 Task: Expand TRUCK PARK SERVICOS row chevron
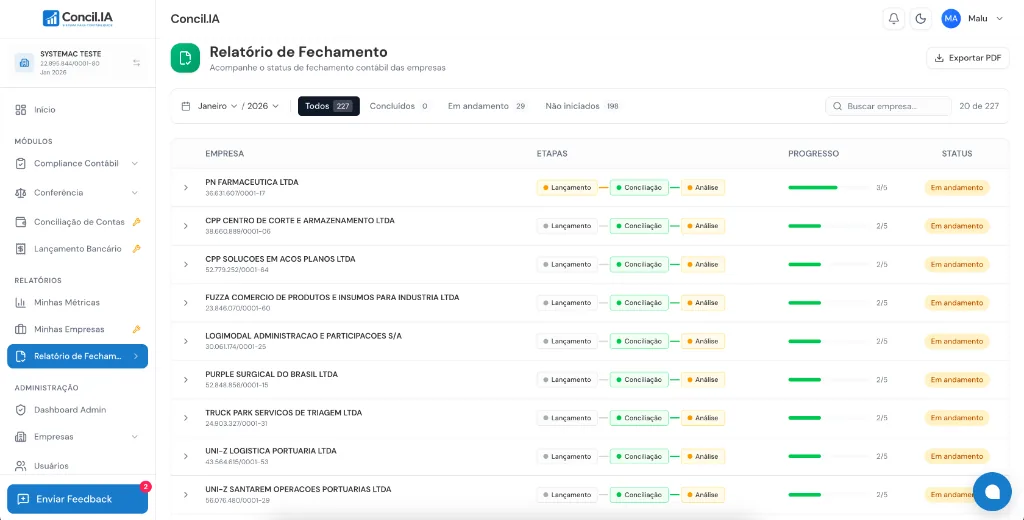[185, 418]
